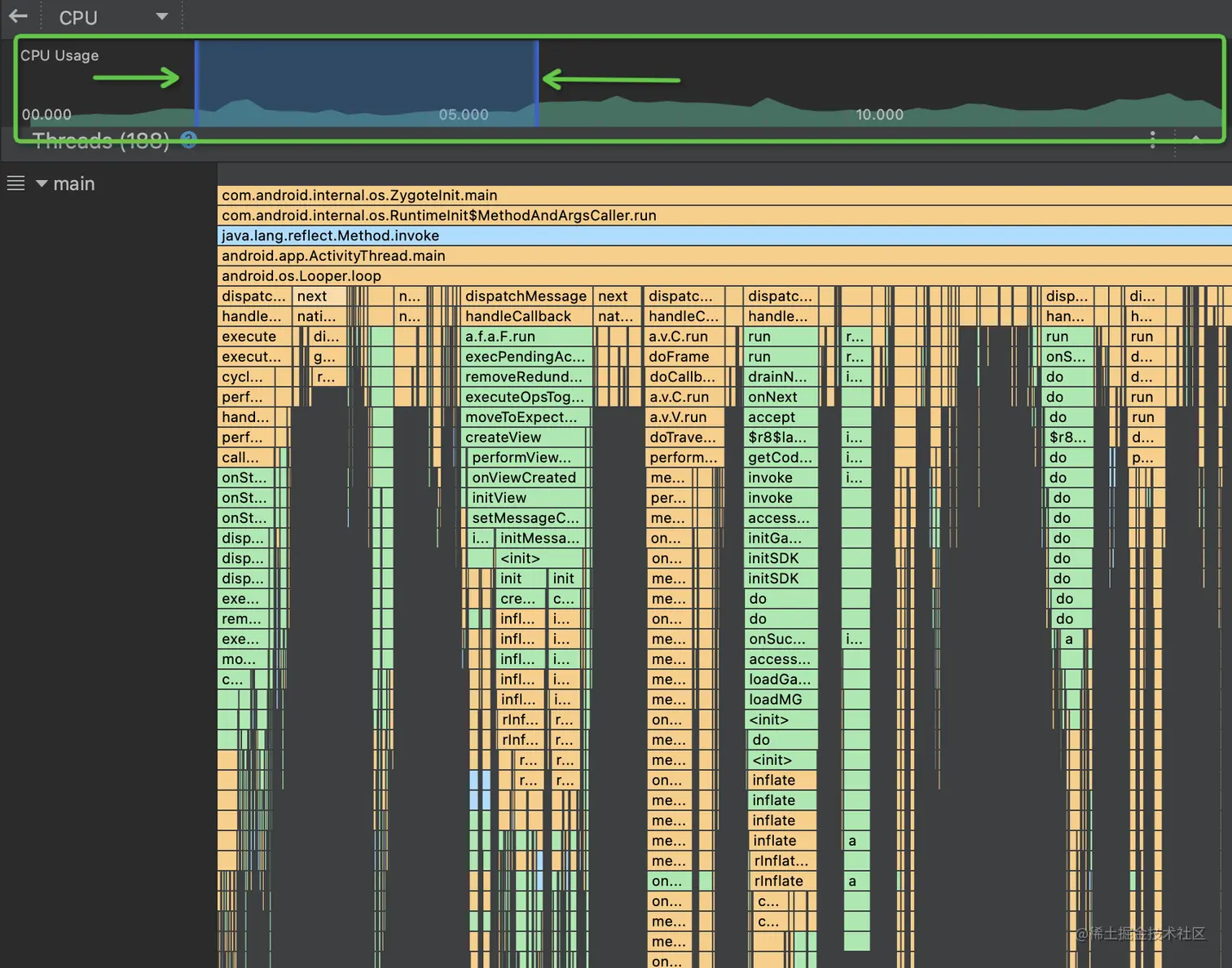Select the android.os.Looper.loop frame
The height and width of the screenshot is (968, 1232).
point(724,276)
